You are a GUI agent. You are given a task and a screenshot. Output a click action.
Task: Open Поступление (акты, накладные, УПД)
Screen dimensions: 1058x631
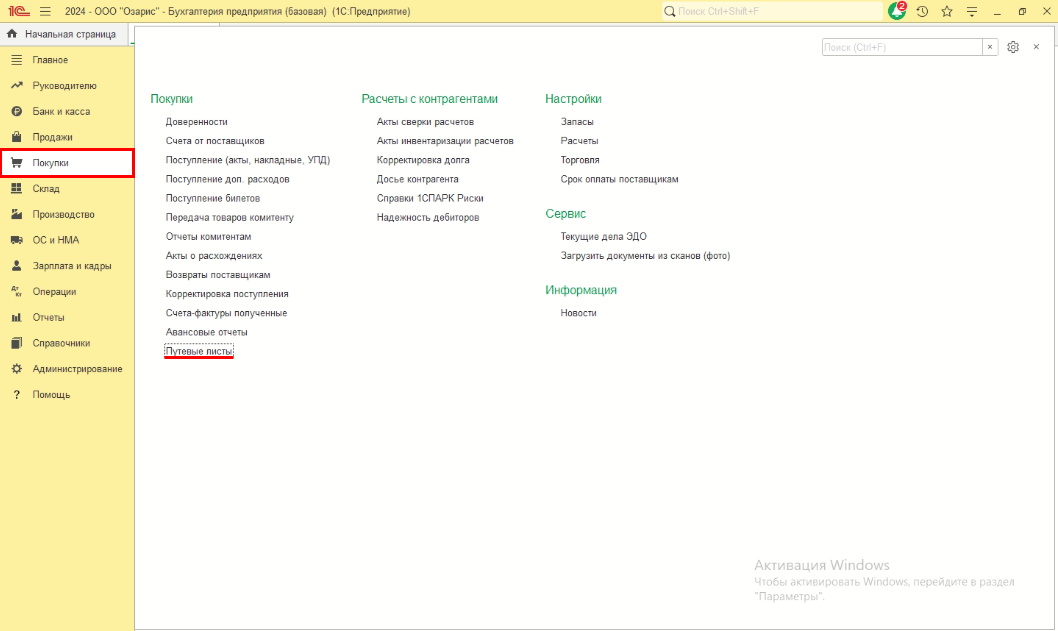[x=248, y=160]
